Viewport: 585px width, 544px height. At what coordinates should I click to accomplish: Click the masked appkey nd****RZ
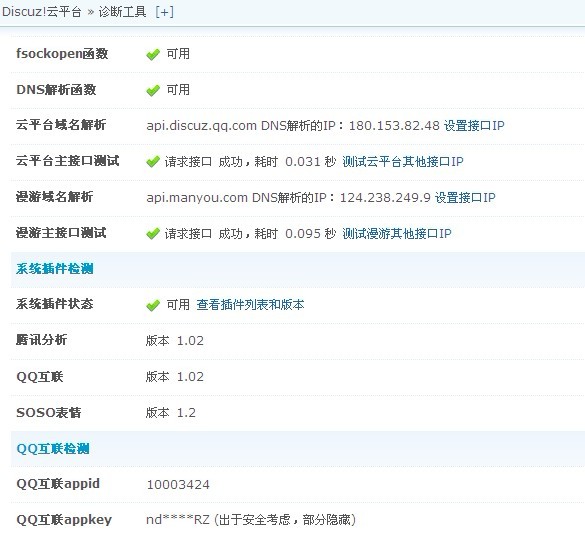178,519
